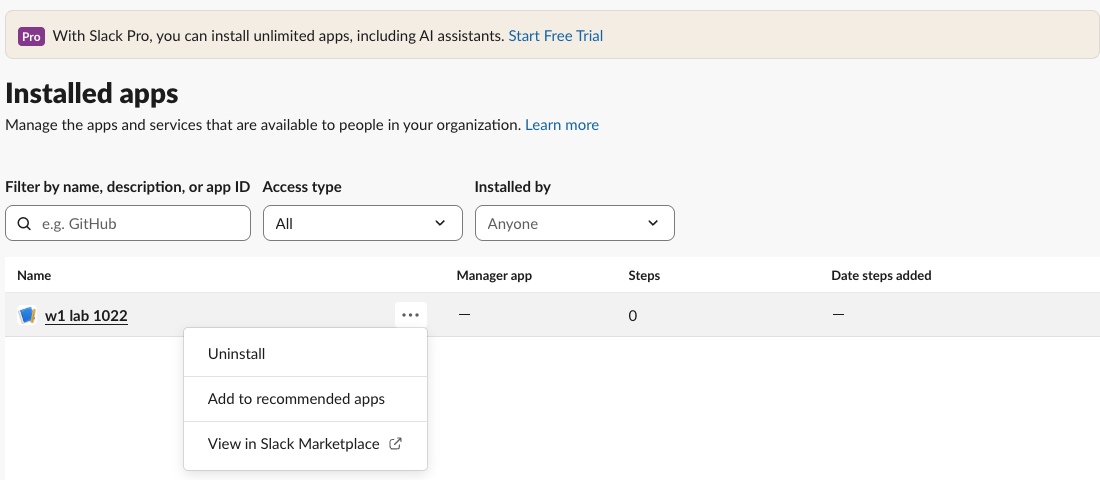1100x480 pixels.
Task: Click the Installed apps heading
Action: (92, 93)
